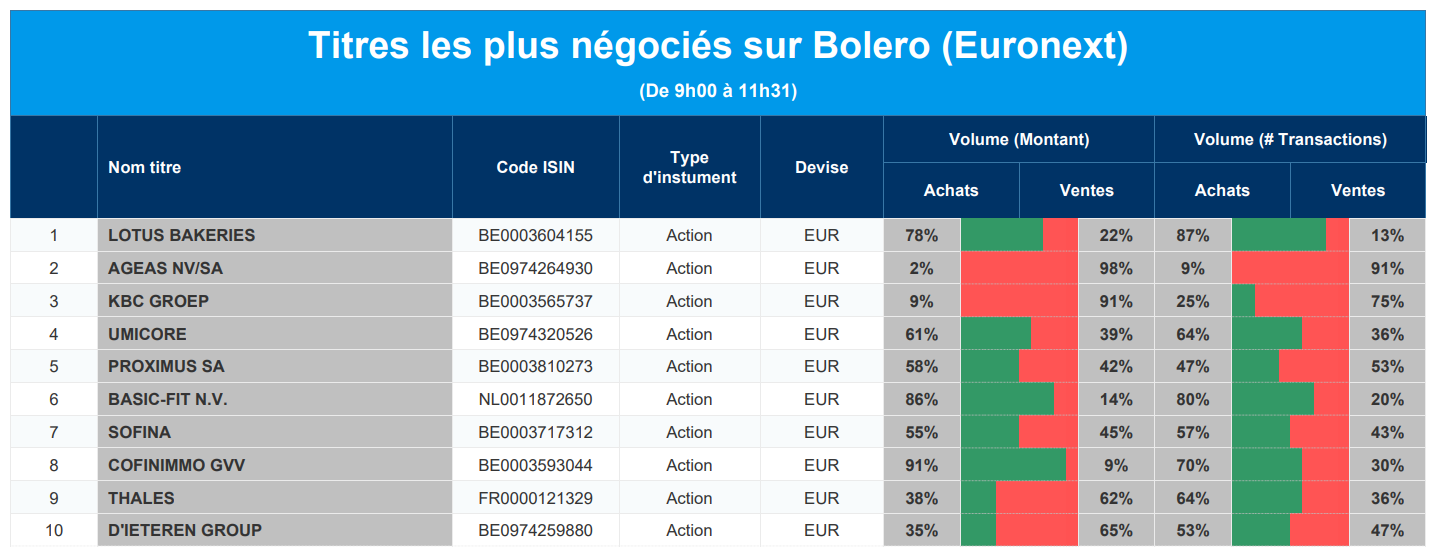Click the time range subtitle "De 9h00 à 11h31"

pyautogui.click(x=717, y=92)
